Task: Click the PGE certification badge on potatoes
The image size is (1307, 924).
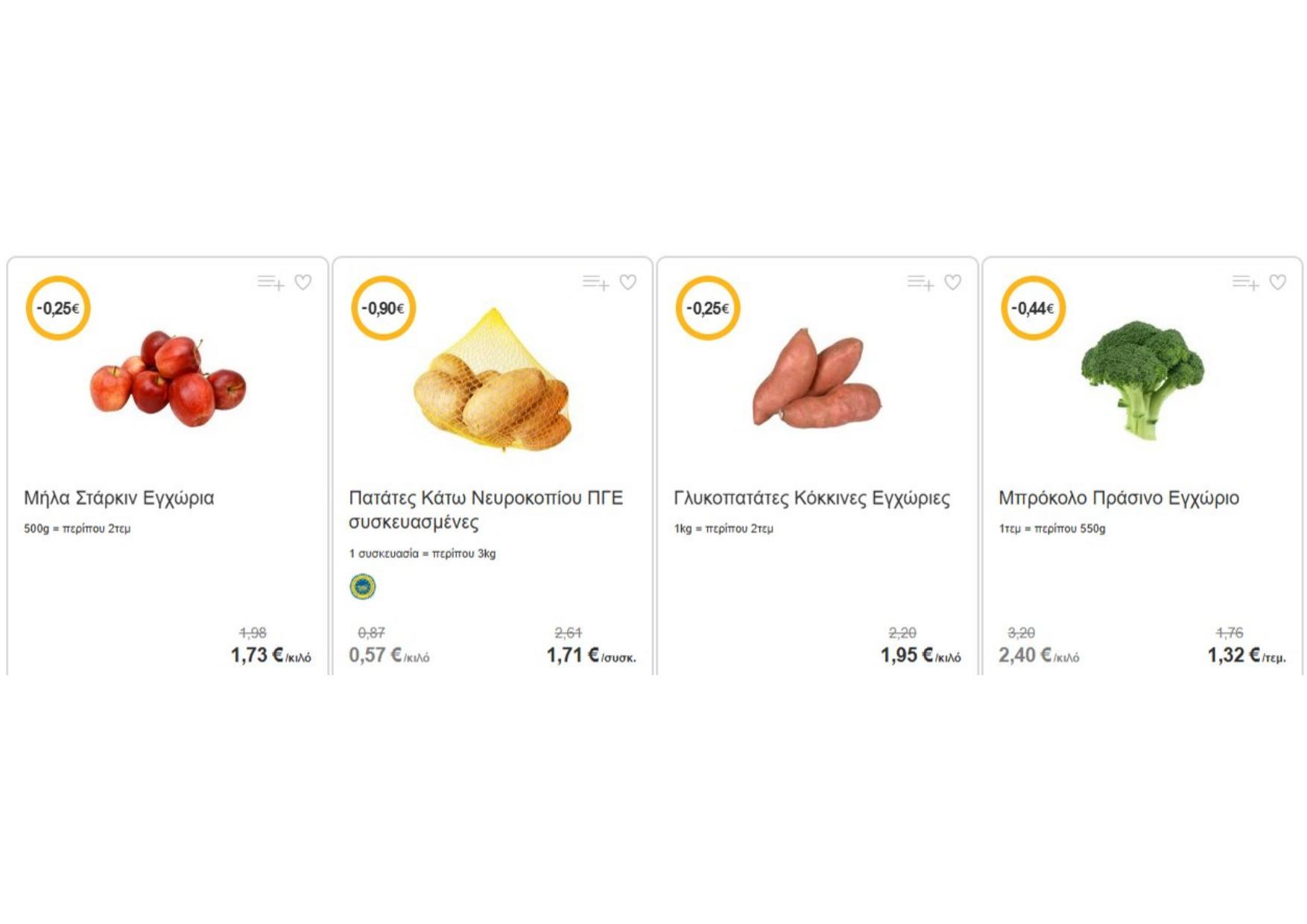Action: click(363, 586)
